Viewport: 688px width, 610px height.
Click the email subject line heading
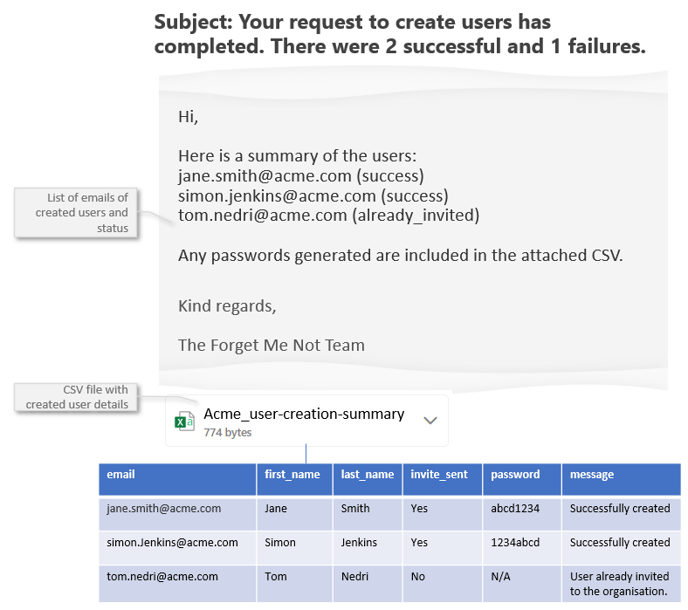[400, 34]
